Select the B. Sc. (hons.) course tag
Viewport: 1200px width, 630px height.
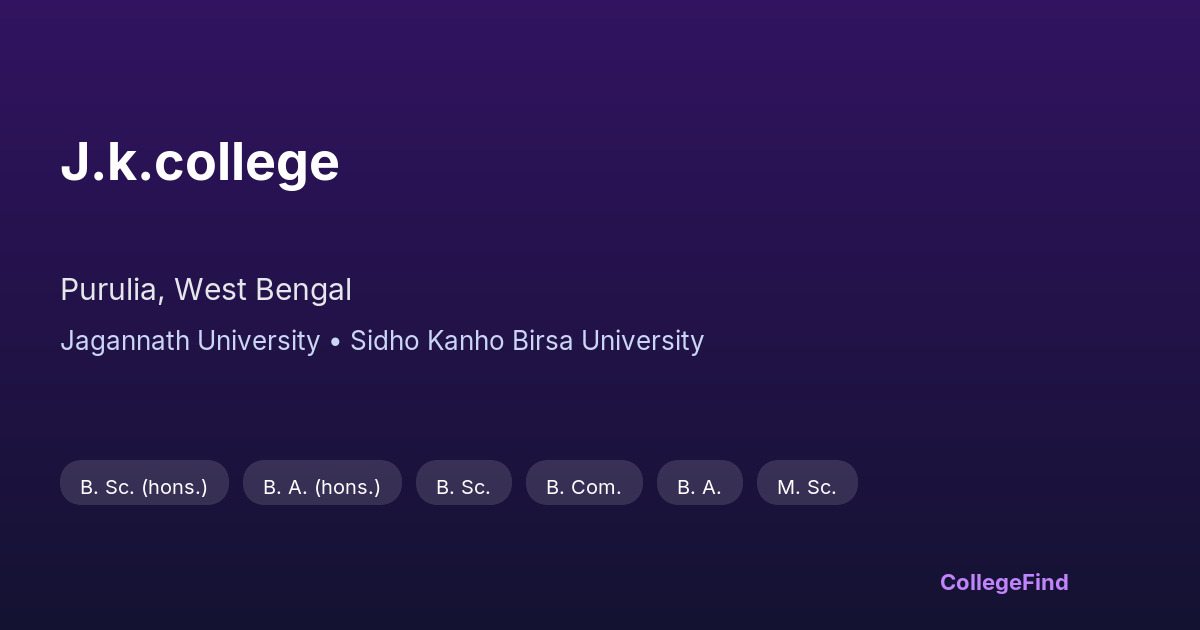pyautogui.click(x=144, y=487)
